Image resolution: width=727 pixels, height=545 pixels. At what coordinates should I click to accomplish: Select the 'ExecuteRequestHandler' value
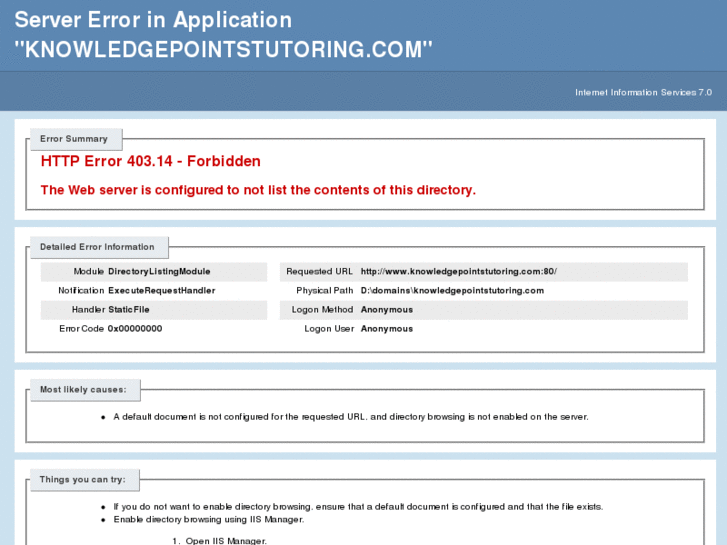click(x=161, y=290)
